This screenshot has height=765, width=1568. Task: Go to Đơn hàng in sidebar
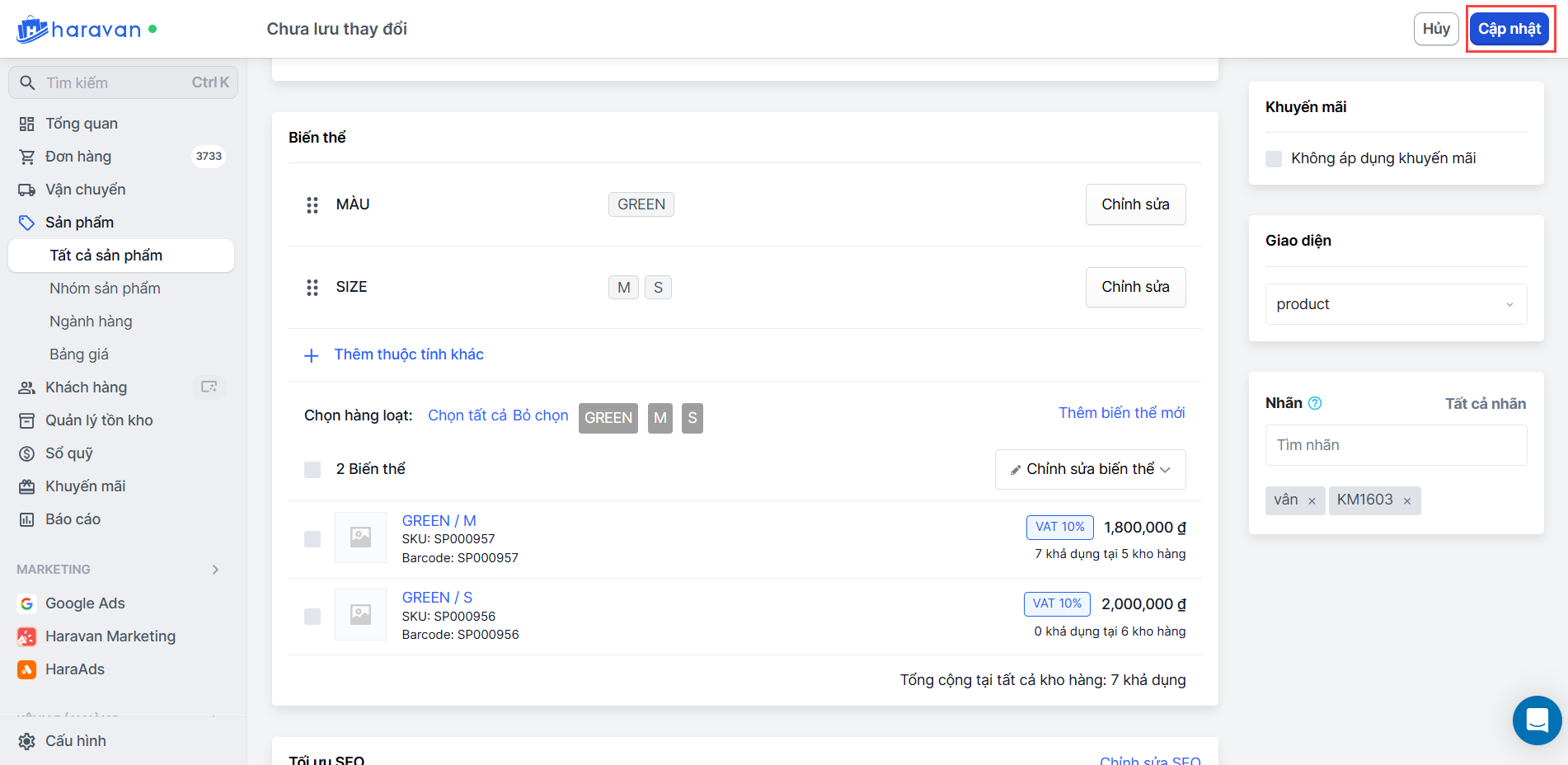(78, 157)
